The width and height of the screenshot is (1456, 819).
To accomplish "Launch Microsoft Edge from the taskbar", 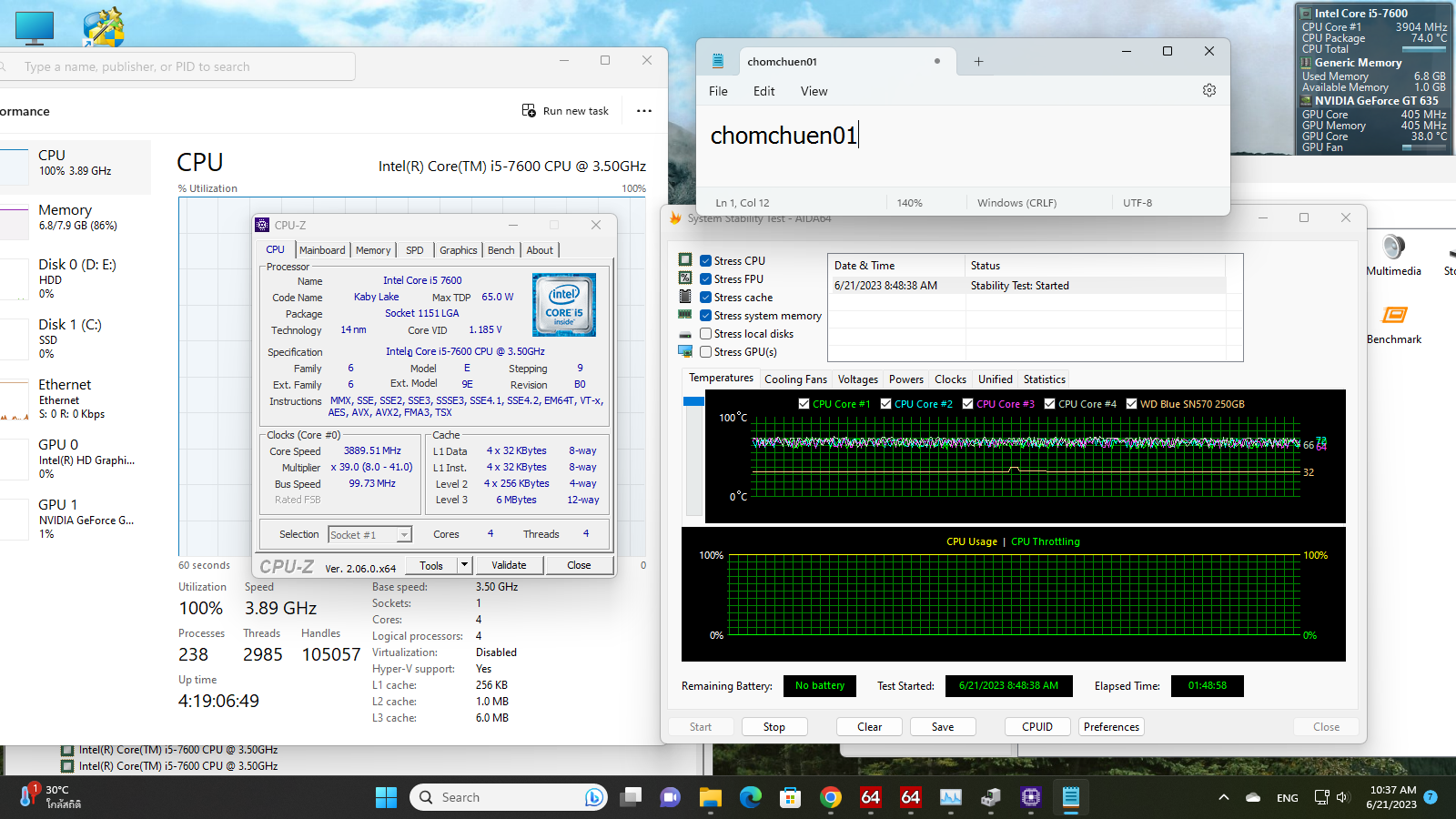I will [750, 797].
